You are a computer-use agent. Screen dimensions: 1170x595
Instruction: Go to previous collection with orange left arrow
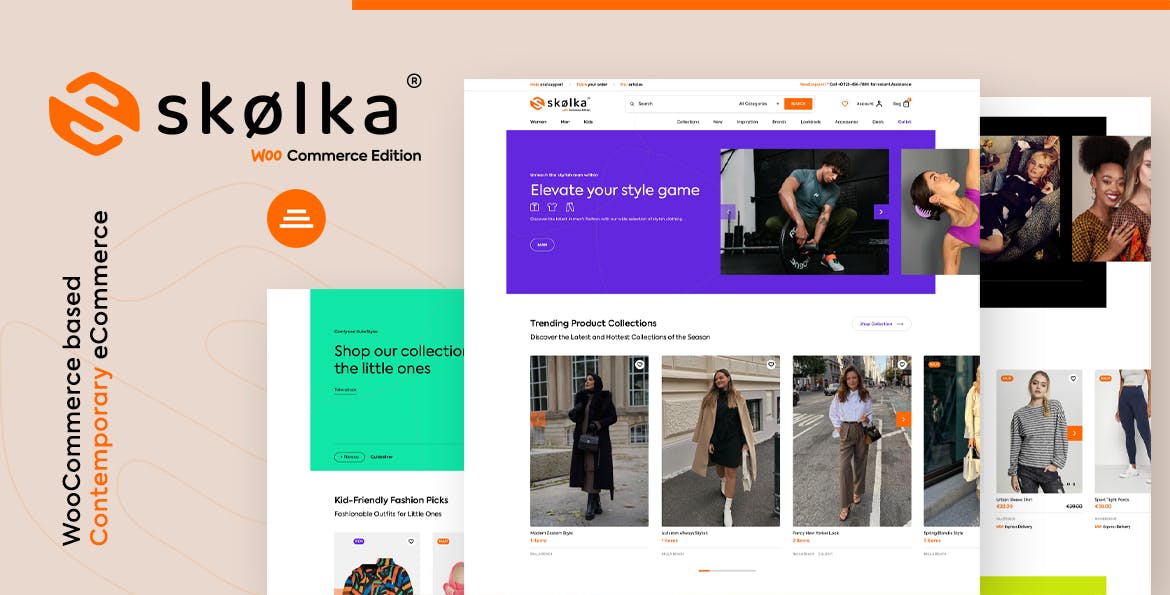(538, 420)
